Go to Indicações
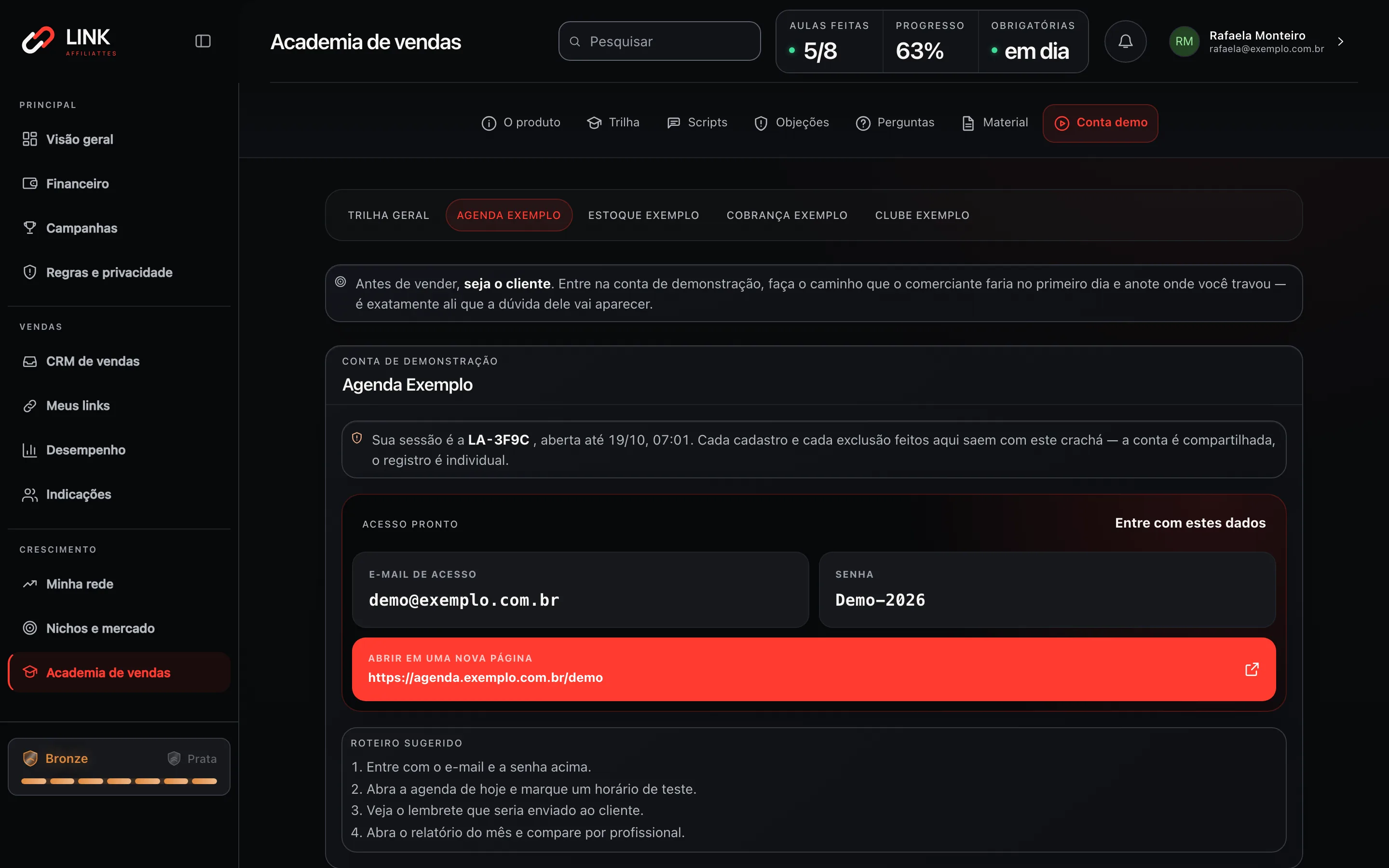The width and height of the screenshot is (1389, 868). pyautogui.click(x=120, y=494)
